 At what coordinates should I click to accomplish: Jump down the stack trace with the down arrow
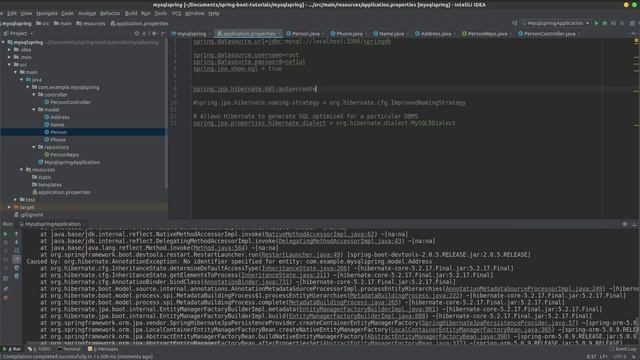coord(16,242)
